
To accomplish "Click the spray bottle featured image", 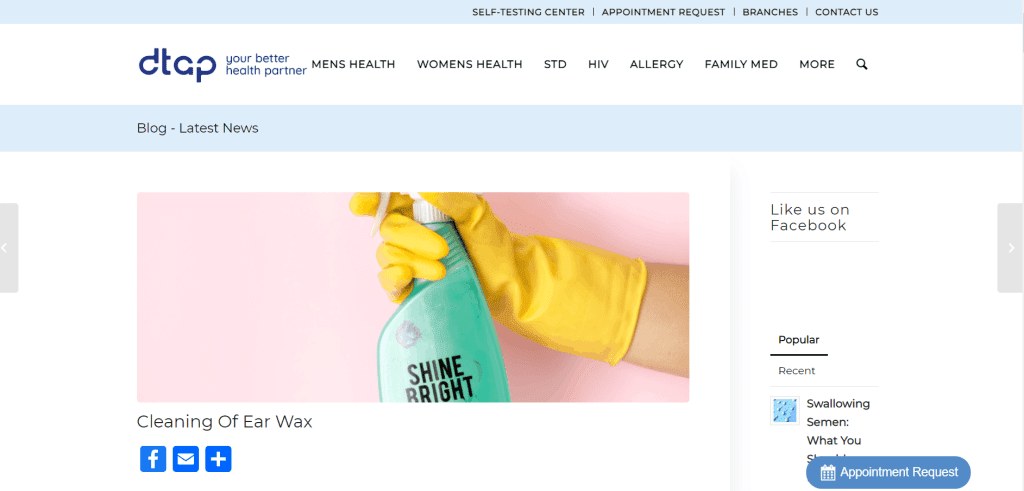I will (x=413, y=297).
